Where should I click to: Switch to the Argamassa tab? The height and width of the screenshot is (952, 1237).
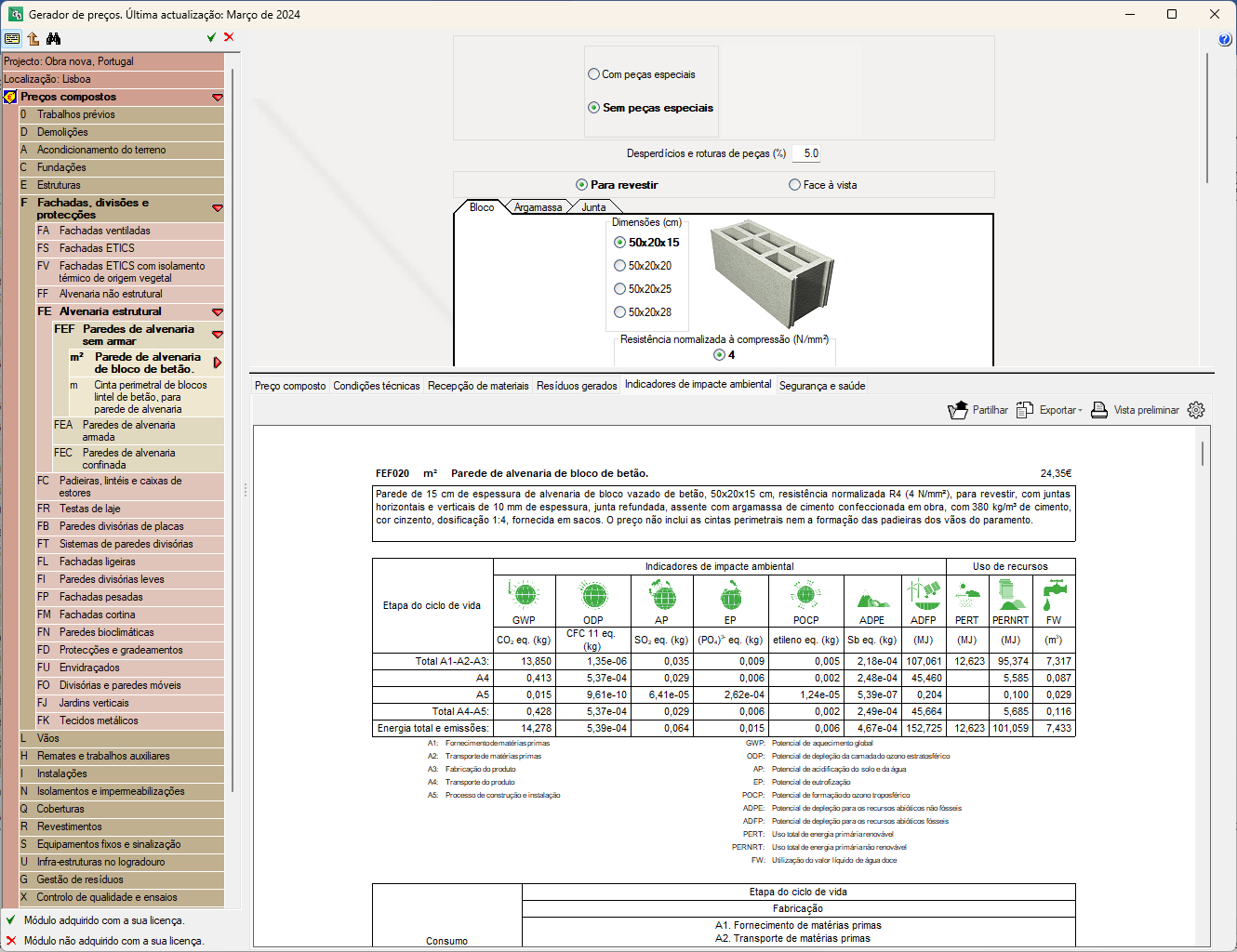pyautogui.click(x=538, y=207)
